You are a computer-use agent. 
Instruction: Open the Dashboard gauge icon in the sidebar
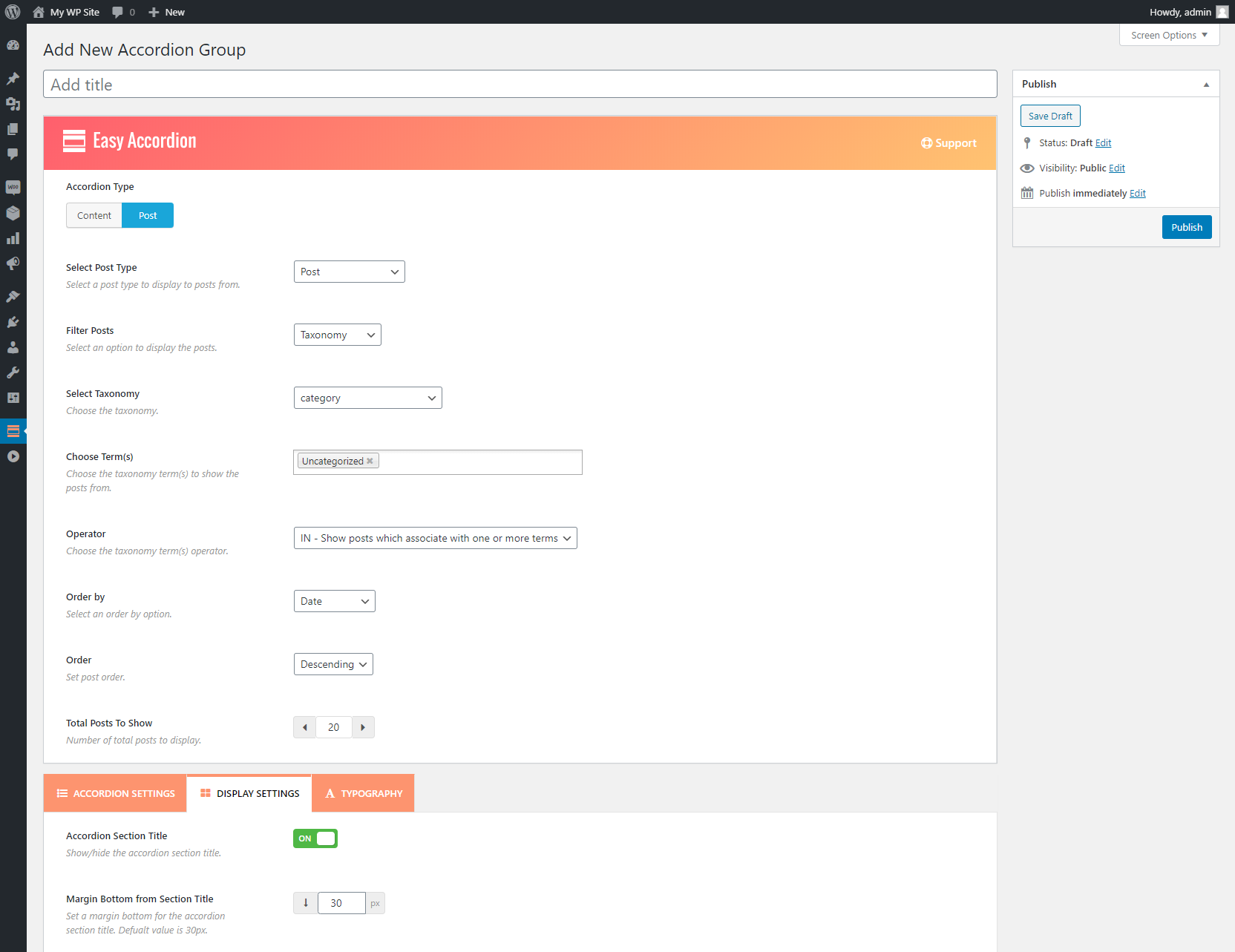tap(13, 45)
